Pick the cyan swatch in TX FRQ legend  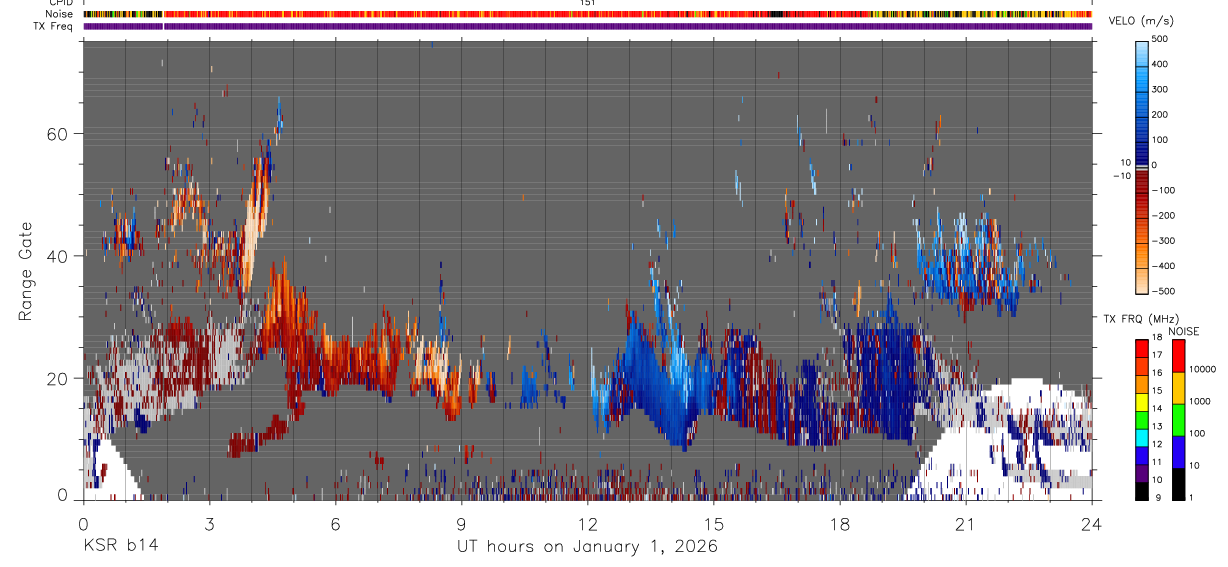pos(1143,436)
